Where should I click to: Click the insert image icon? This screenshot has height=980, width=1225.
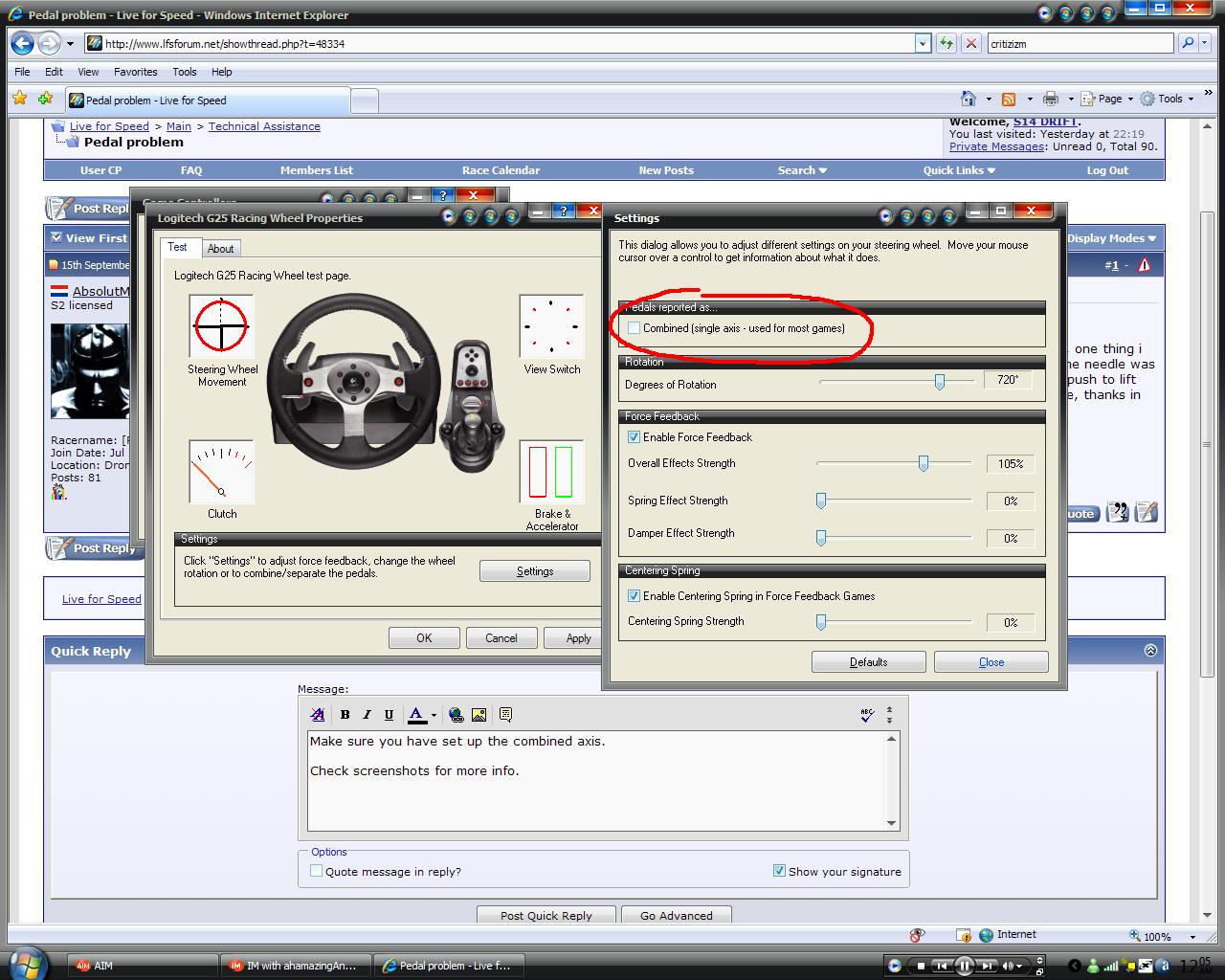(479, 715)
